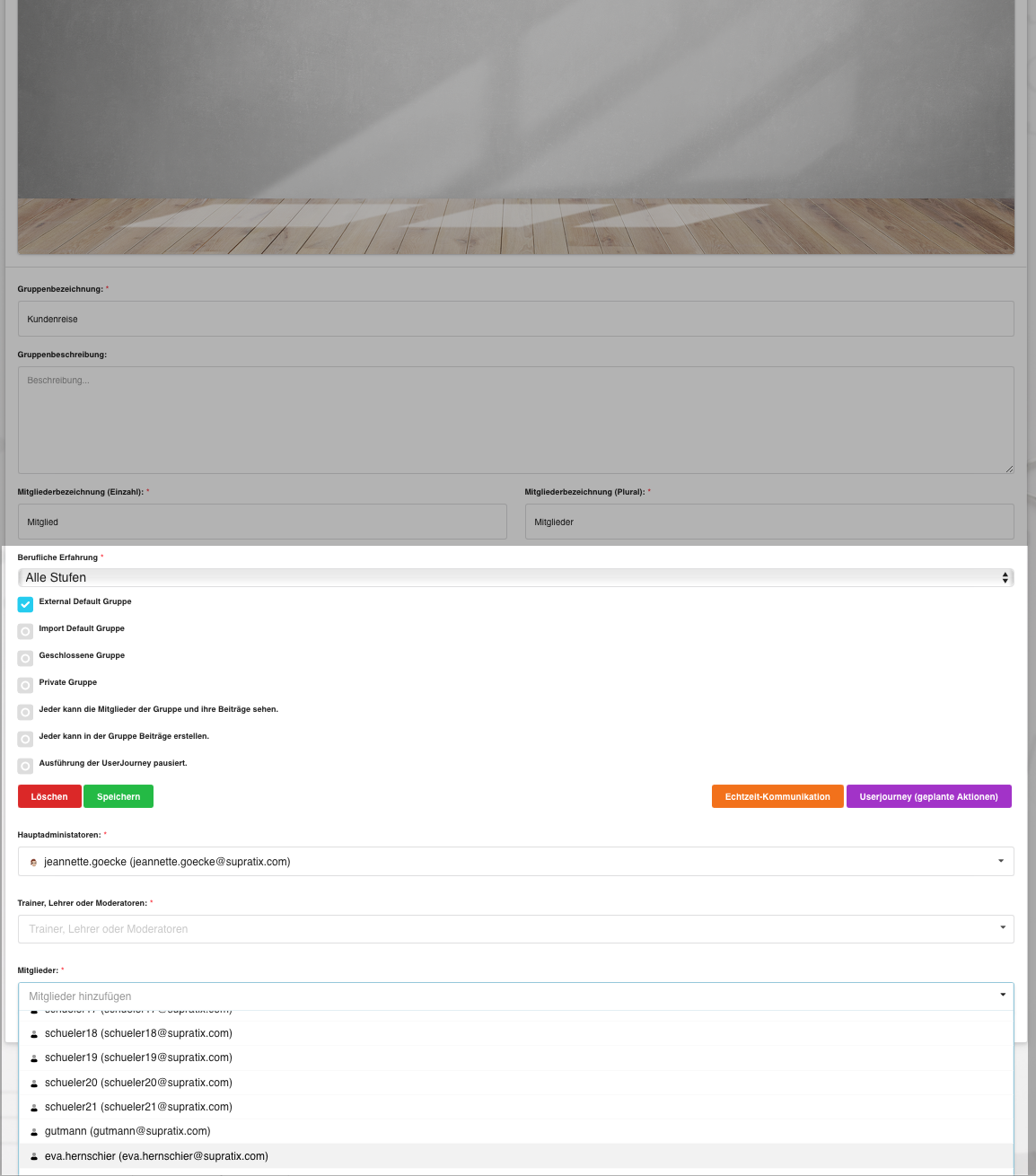Image resolution: width=1036 pixels, height=1176 pixels.
Task: Click the Gruppenbezeichnung field with Kundenreise
Action: pos(515,319)
